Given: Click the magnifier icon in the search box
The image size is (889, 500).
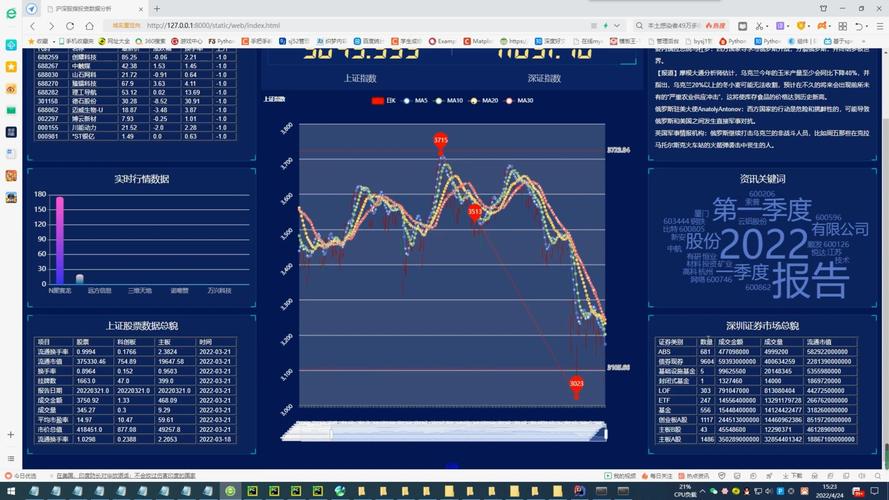Looking at the screenshot, I should pyautogui.click(x=639, y=26).
